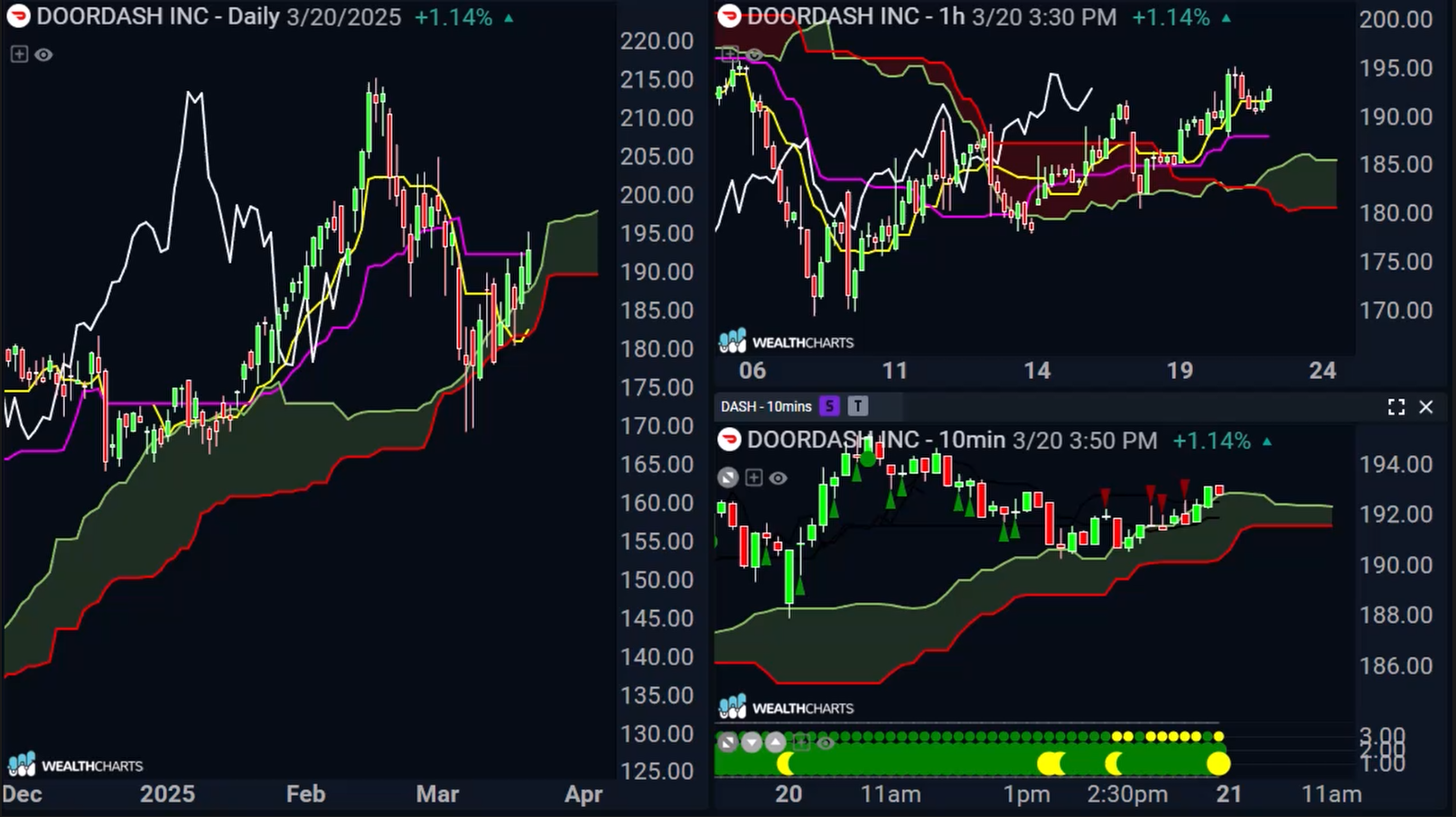Click the DoorDash logo on the 1h chart
The height and width of the screenshot is (817, 1456).
point(729,15)
